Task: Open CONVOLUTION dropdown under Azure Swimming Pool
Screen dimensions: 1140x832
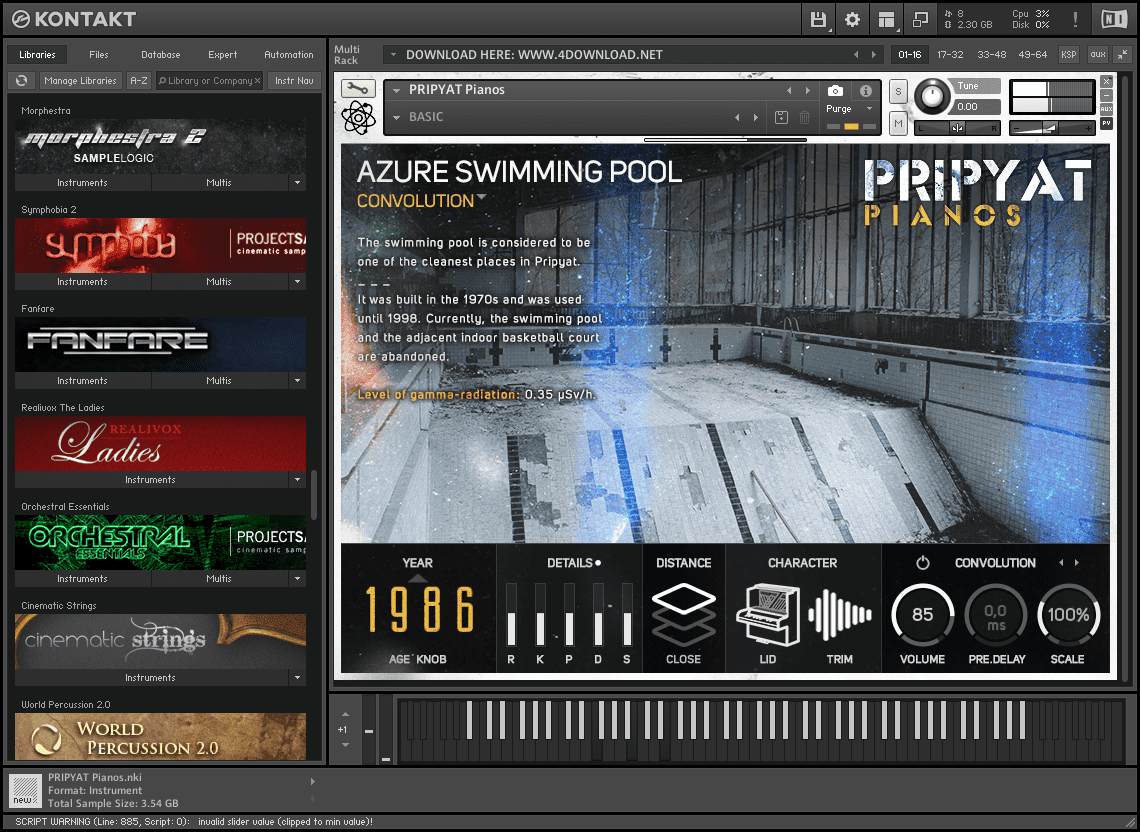Action: [481, 198]
